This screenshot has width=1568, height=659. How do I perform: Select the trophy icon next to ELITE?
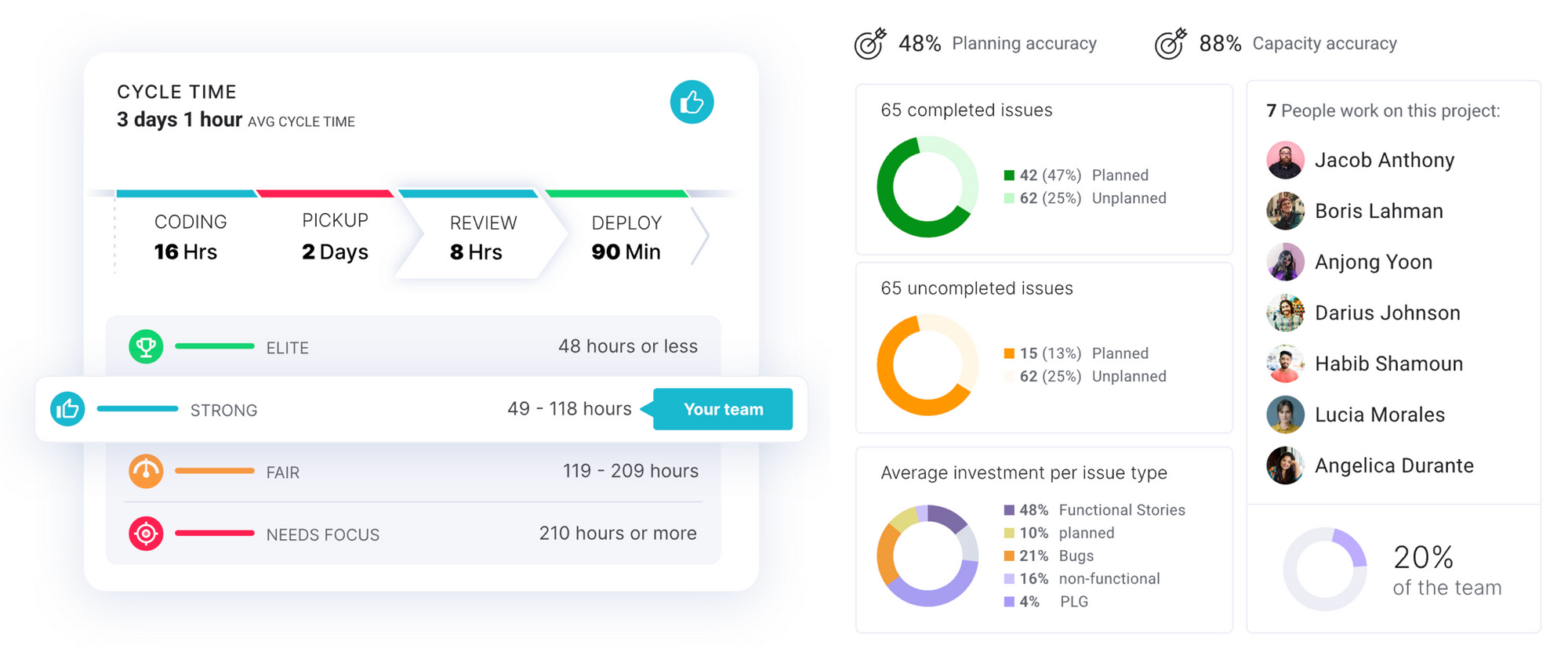(146, 346)
